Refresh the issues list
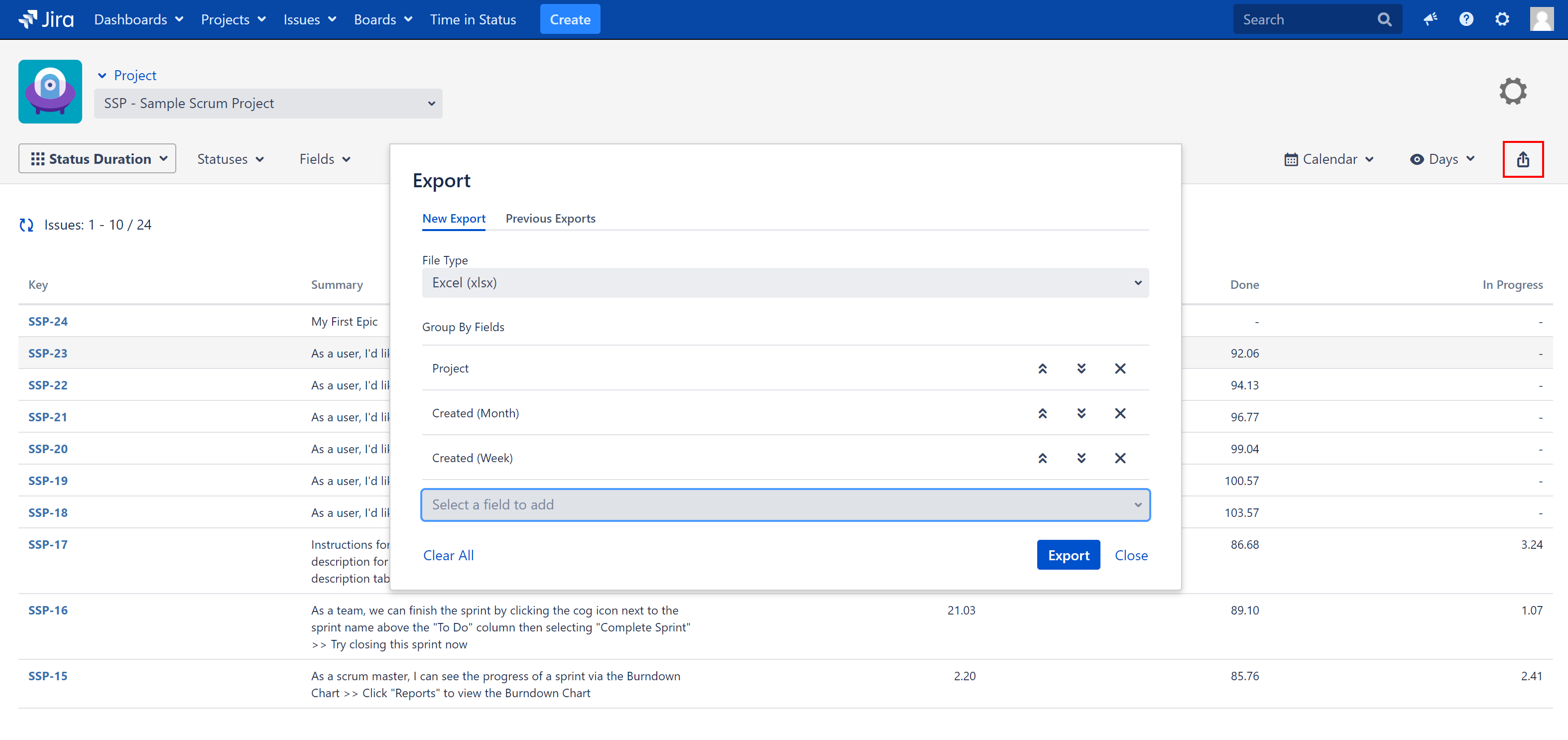The width and height of the screenshot is (1568, 740). click(26, 225)
